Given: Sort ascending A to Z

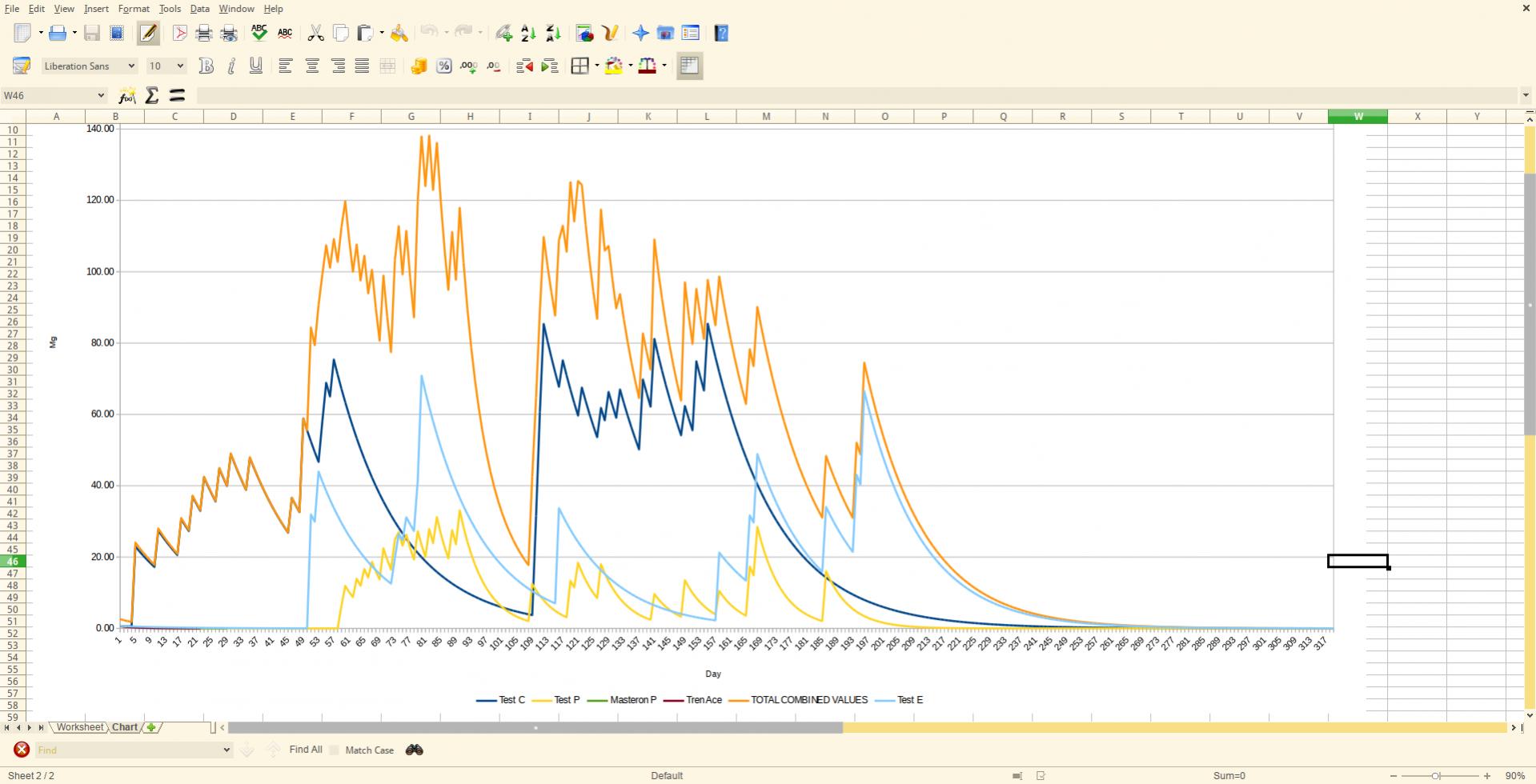Looking at the screenshot, I should tap(528, 33).
